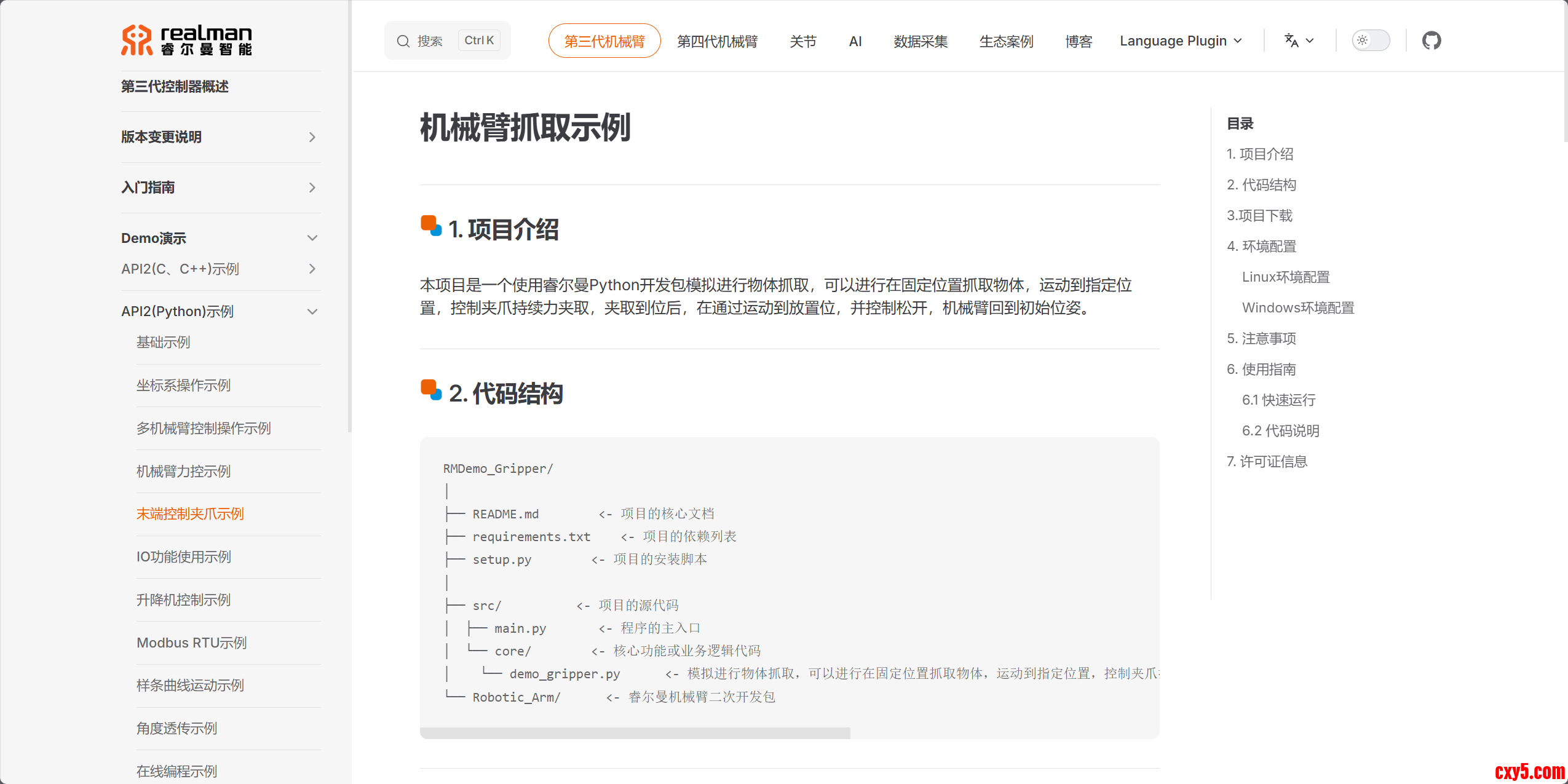The width and height of the screenshot is (1568, 784).
Task: Open IO功能使用示例 sidebar link
Action: pos(184,557)
